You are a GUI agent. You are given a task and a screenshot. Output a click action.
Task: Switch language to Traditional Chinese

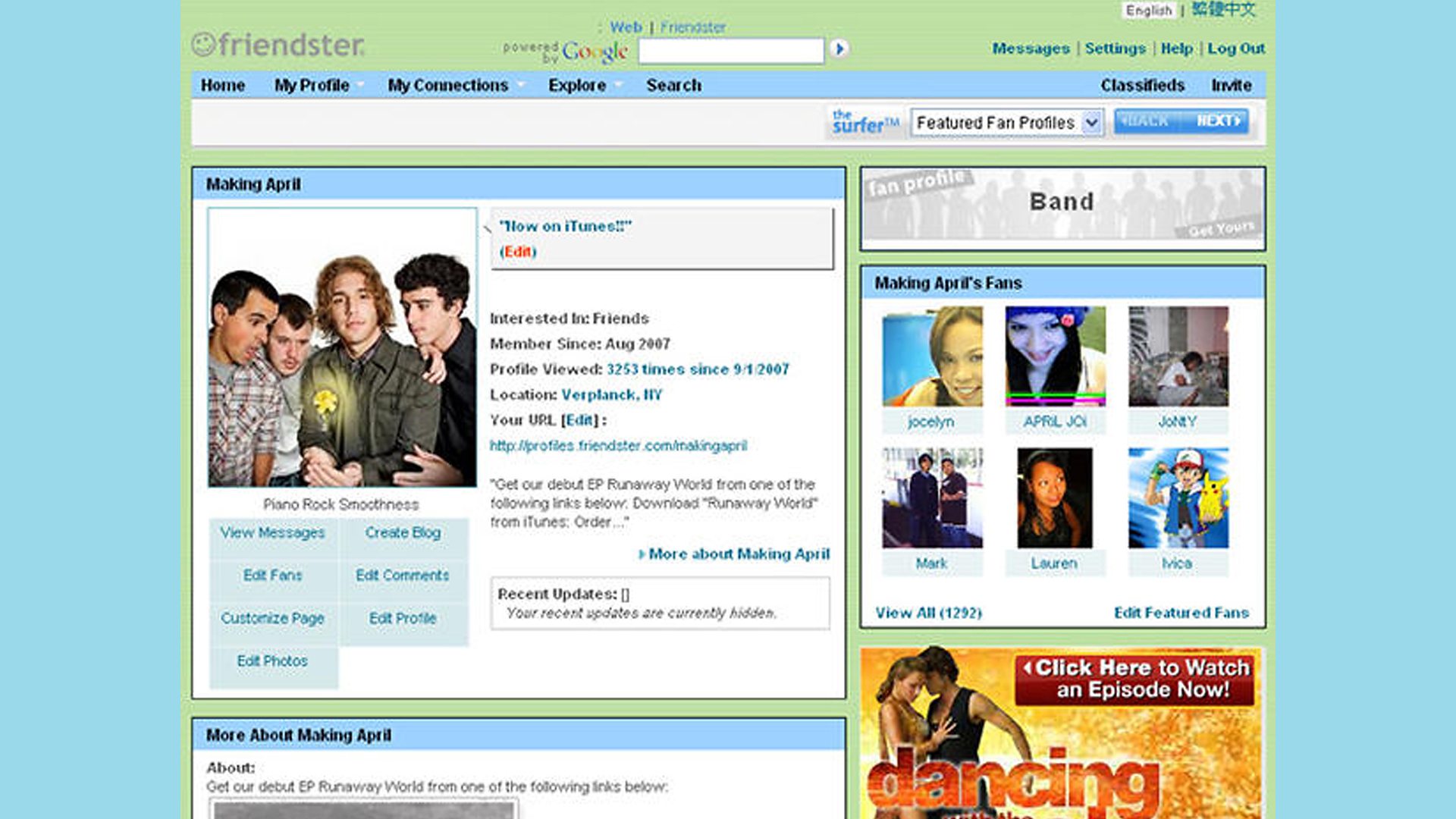pos(1222,10)
